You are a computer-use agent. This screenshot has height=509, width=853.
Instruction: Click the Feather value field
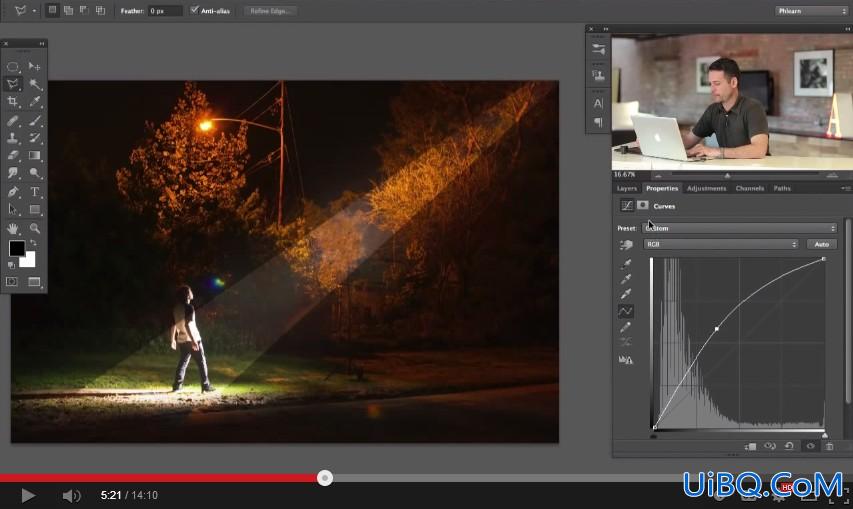[165, 11]
